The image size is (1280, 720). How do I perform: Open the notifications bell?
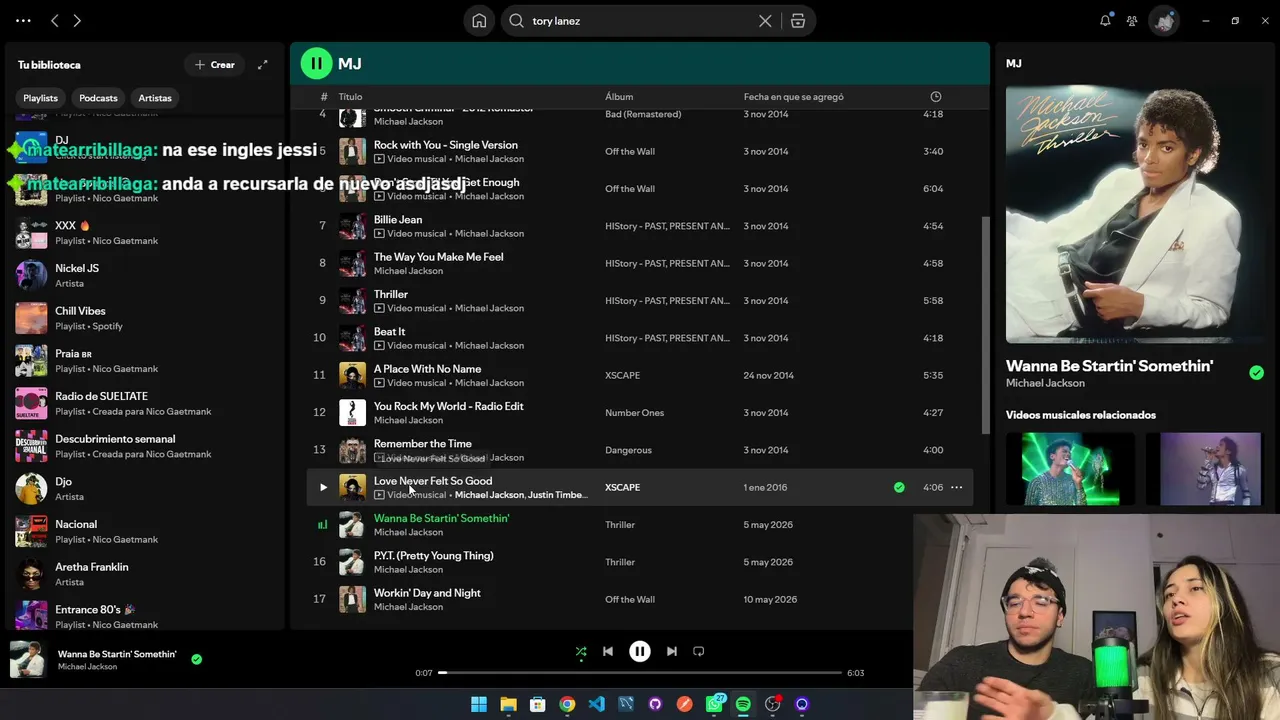tap(1105, 20)
